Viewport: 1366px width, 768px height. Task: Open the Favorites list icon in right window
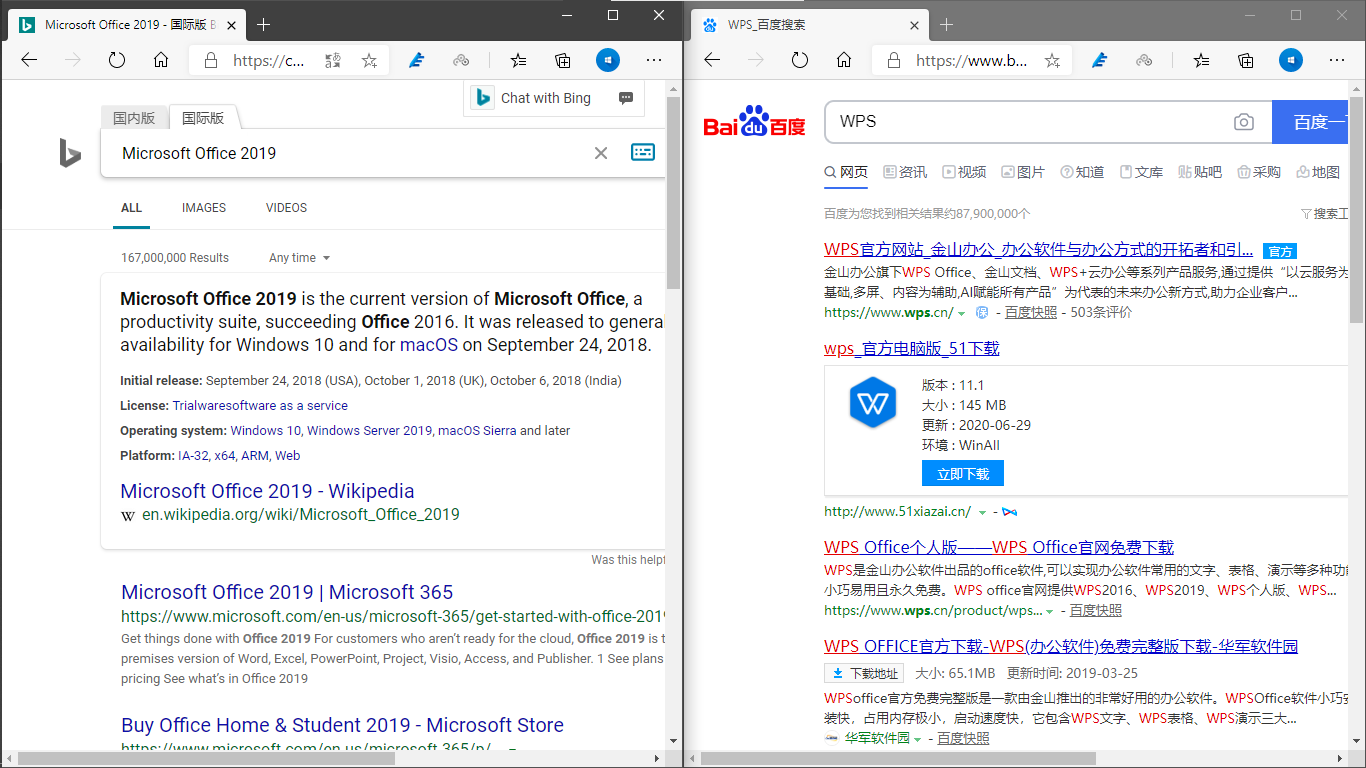pos(1199,60)
